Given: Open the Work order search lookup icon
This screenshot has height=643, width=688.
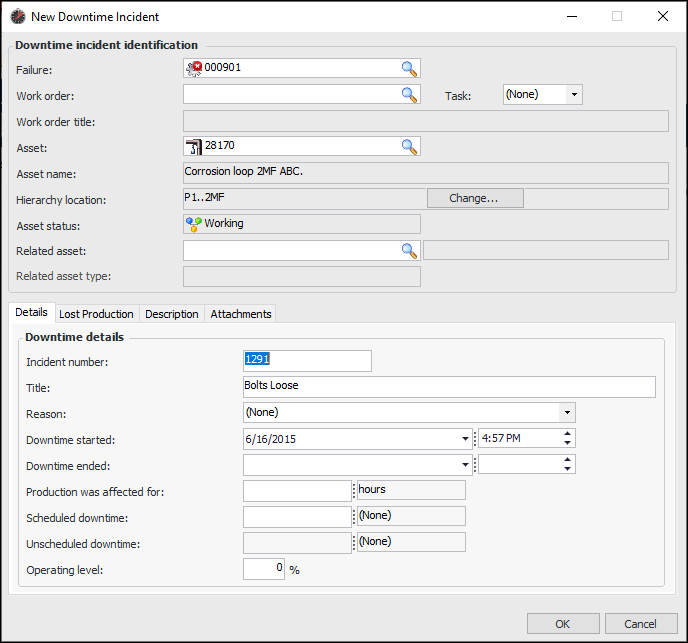Looking at the screenshot, I should click(408, 94).
